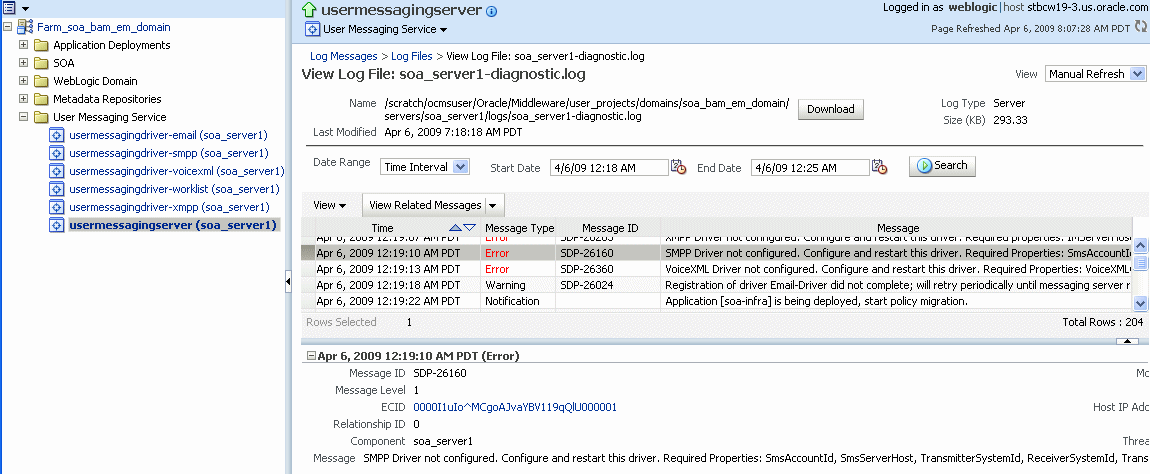Open Farm_soa_bam_em_domain link in tree
The height and width of the screenshot is (474, 1150).
pyautogui.click(x=103, y=27)
